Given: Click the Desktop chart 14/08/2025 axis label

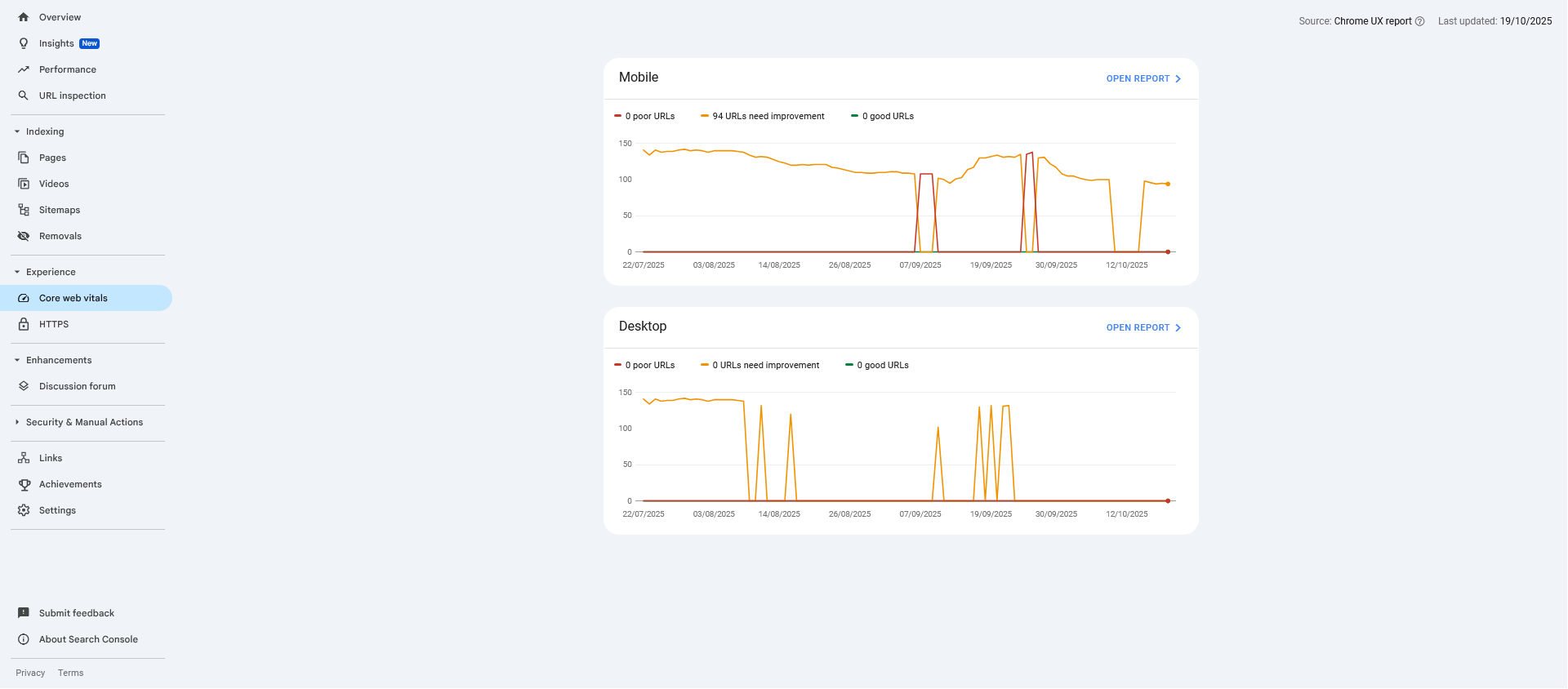Looking at the screenshot, I should click(779, 514).
